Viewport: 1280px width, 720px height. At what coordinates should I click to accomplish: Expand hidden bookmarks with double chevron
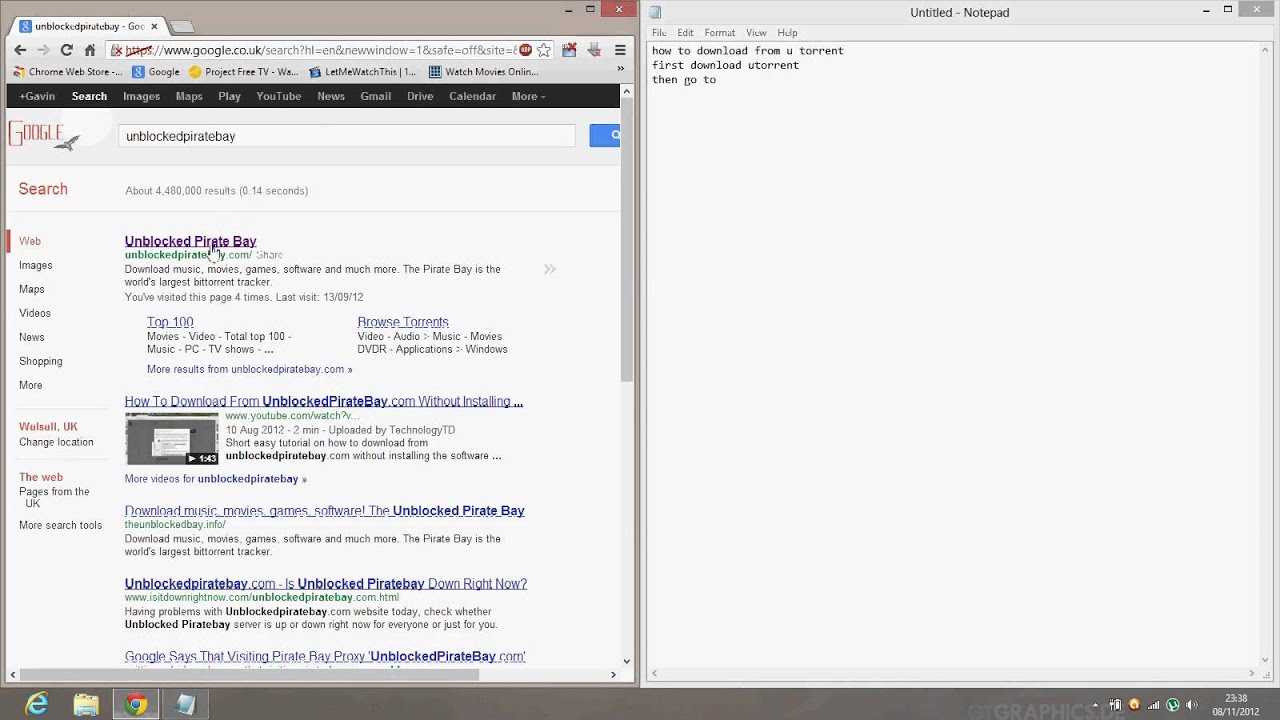(x=620, y=69)
